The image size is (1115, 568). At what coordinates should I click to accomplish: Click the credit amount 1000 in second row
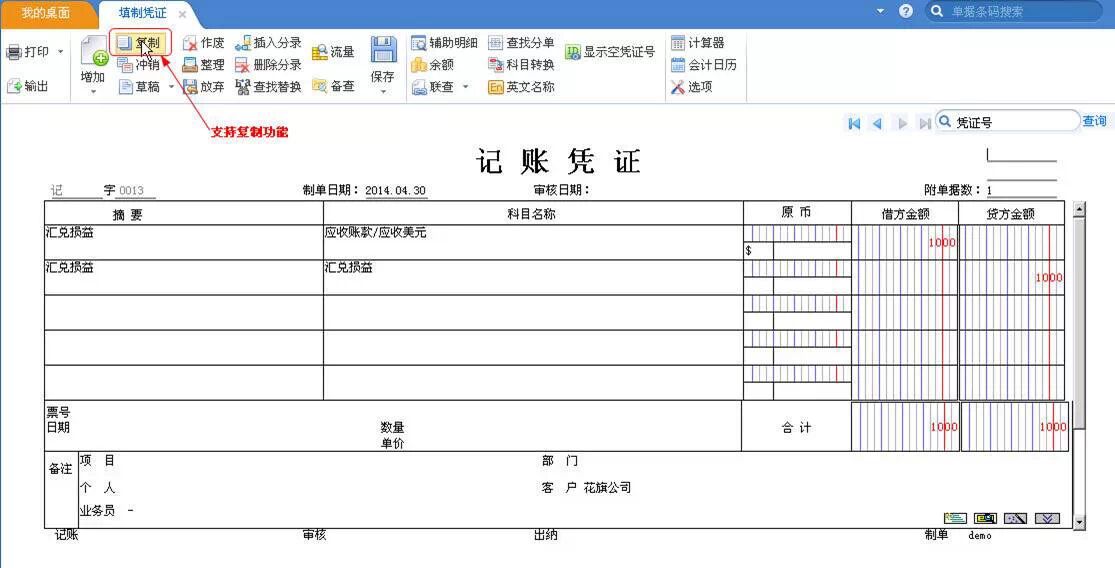1049,278
